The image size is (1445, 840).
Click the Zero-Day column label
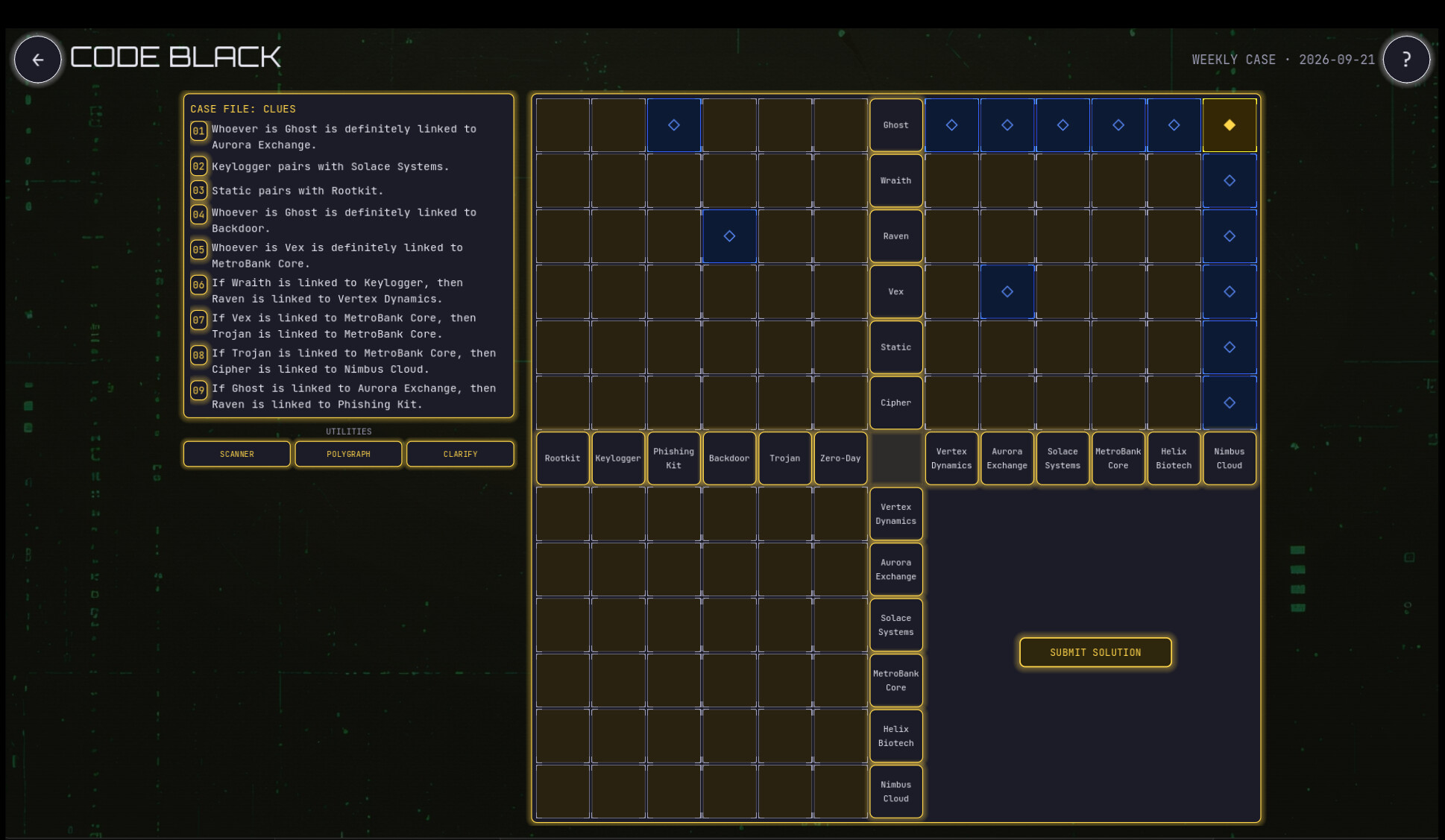point(840,458)
